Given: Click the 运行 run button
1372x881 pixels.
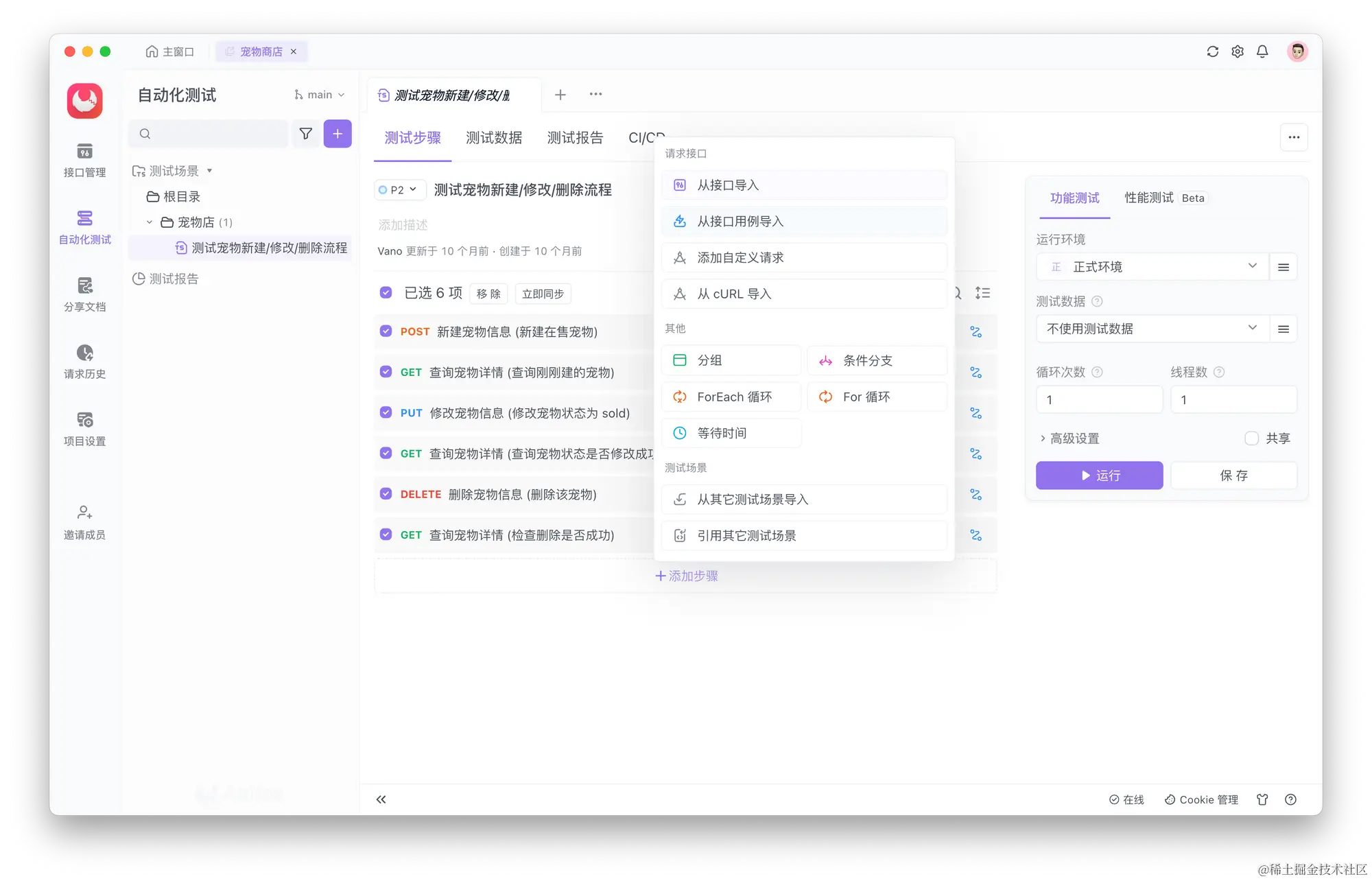Looking at the screenshot, I should 1099,475.
